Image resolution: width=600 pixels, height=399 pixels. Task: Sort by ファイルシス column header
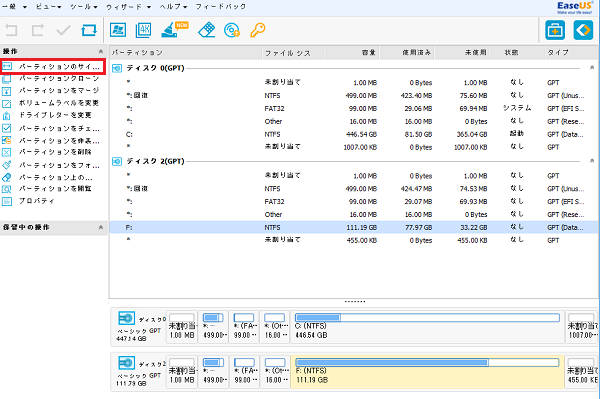(x=293, y=53)
